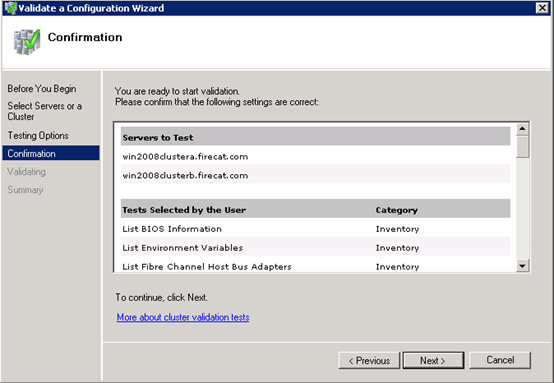Click the settings list scrollbar thumb

click(x=522, y=147)
